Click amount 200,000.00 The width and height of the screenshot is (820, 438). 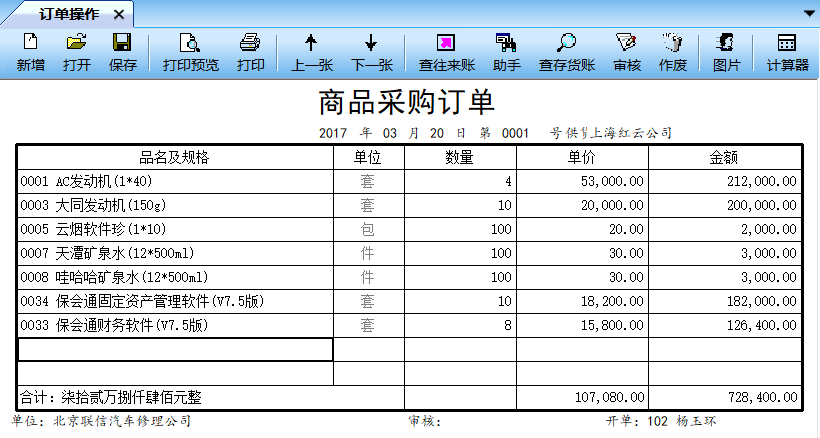tap(725, 205)
